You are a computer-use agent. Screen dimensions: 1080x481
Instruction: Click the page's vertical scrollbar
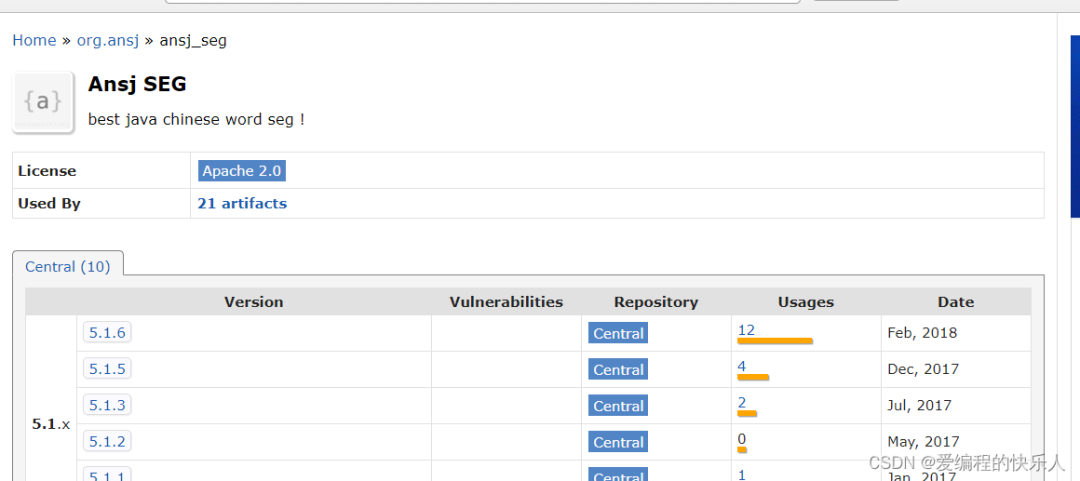(1074, 127)
